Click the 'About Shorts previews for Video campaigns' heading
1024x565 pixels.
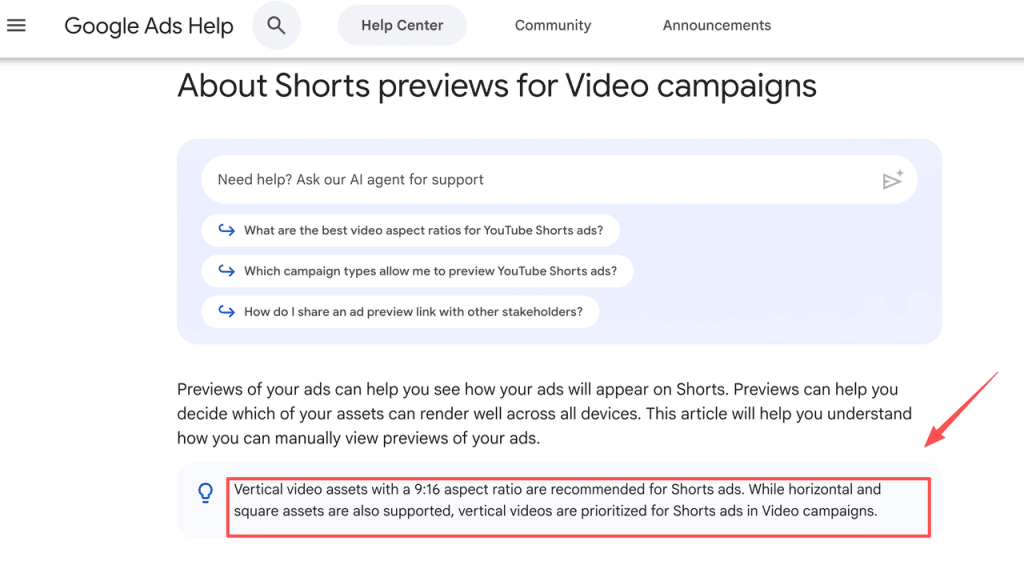coord(497,86)
